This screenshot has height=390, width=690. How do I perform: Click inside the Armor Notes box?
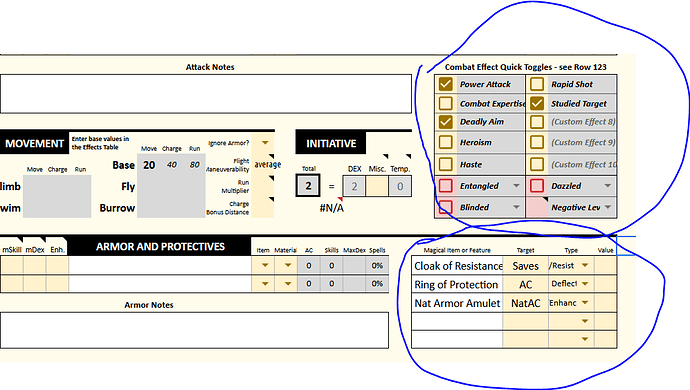[195, 330]
